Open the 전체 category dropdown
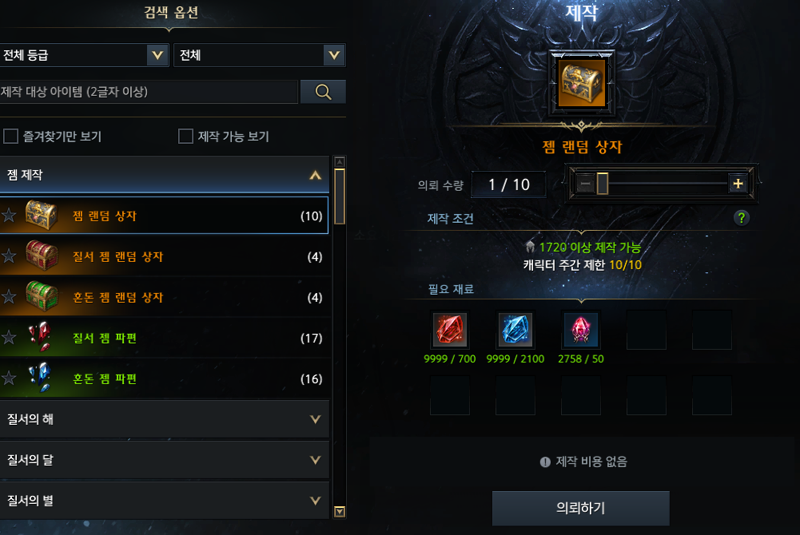This screenshot has height=535, width=800. point(260,55)
